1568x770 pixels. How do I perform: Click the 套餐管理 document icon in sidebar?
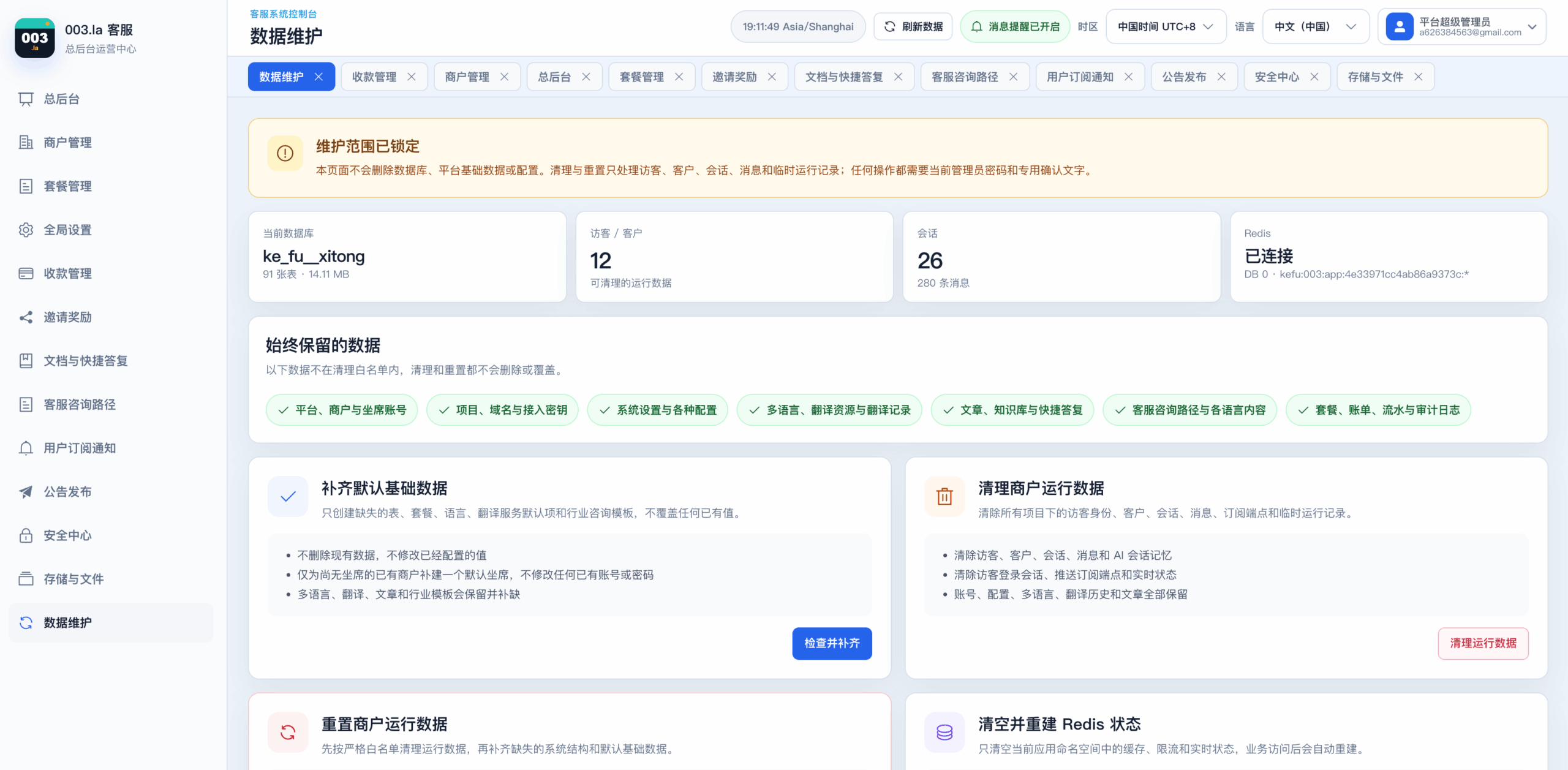coord(26,186)
